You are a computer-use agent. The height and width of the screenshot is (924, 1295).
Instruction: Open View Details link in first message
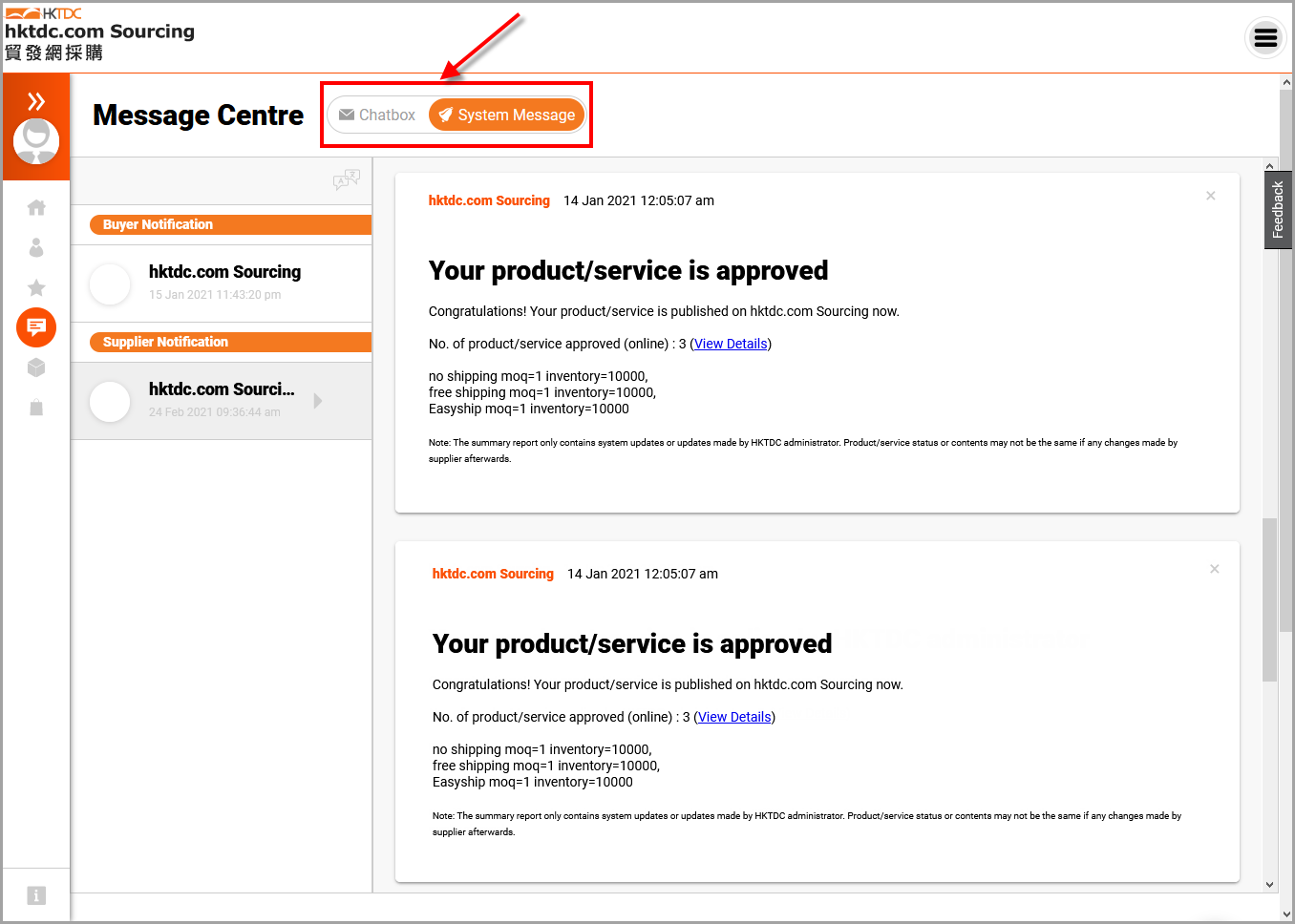pos(731,344)
